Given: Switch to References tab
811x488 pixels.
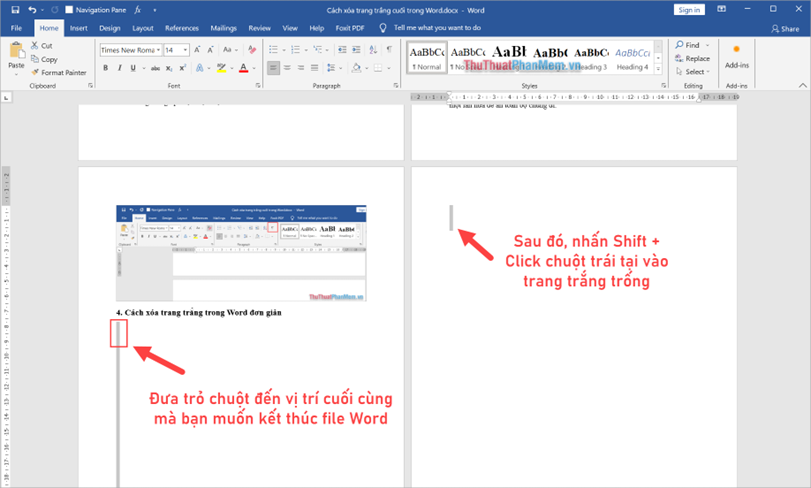Looking at the screenshot, I should pos(182,28).
